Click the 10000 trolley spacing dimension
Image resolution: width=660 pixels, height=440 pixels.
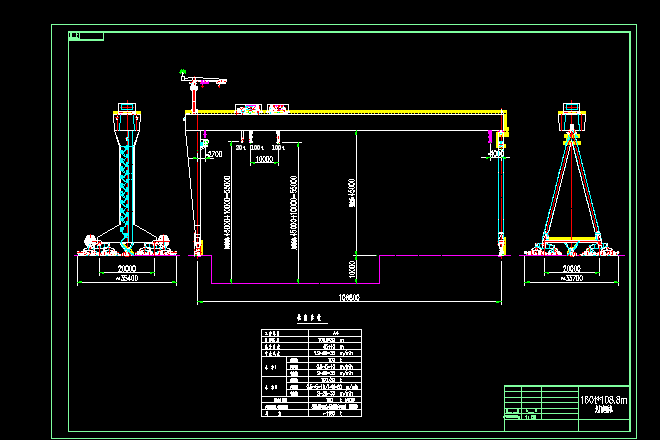click(x=264, y=159)
